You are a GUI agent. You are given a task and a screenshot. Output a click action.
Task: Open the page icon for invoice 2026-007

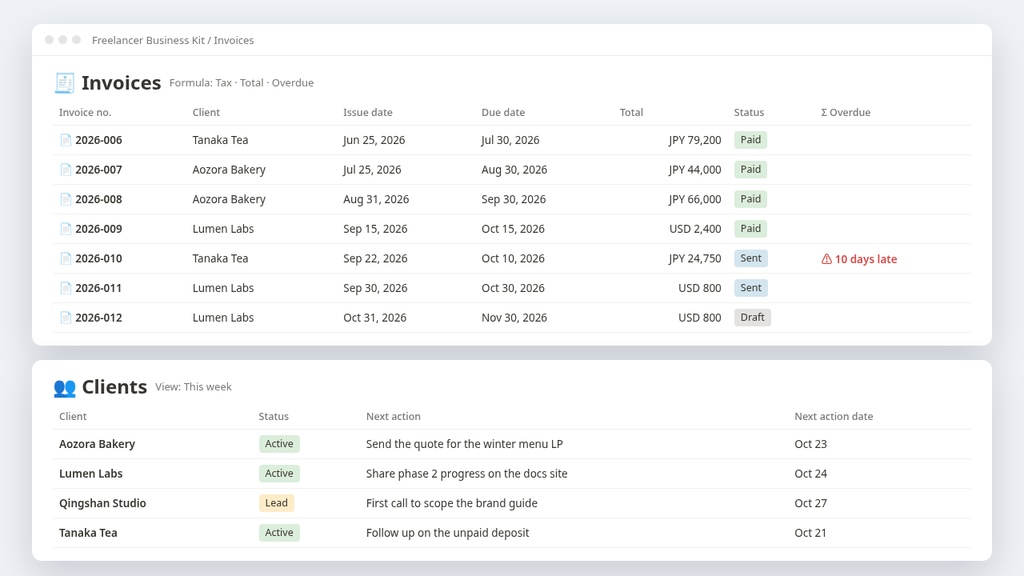click(65, 170)
